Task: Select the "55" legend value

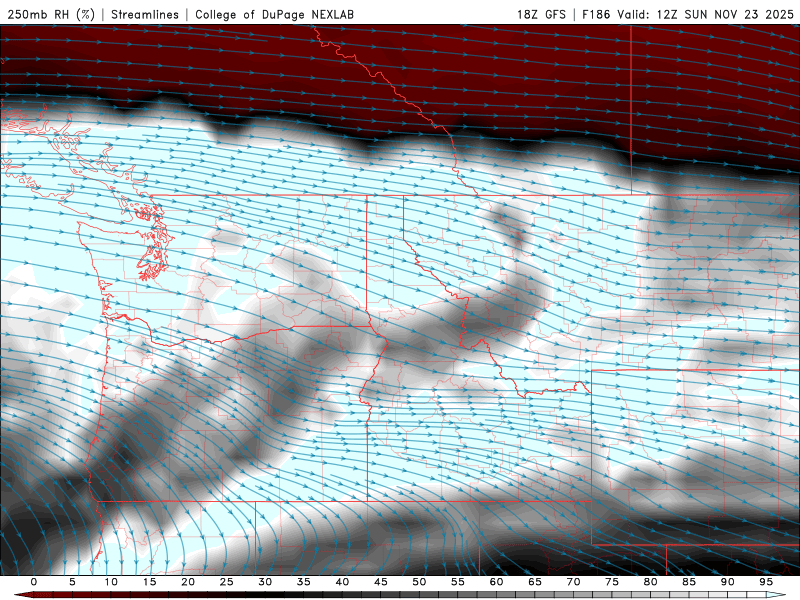Action: click(x=458, y=582)
